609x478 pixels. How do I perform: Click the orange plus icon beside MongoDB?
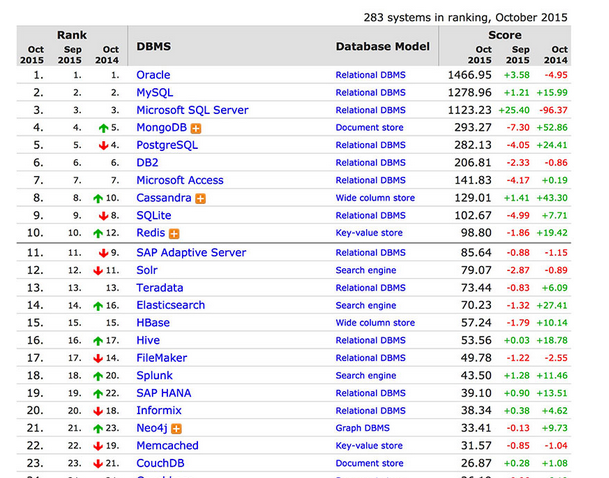(196, 129)
